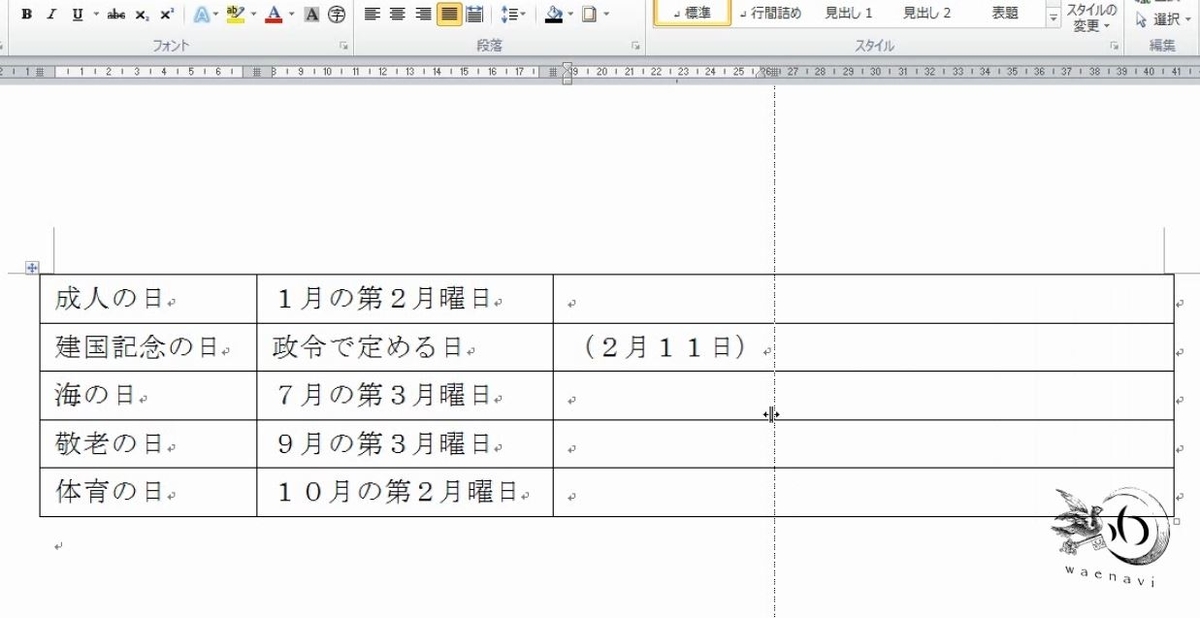Apply strikethrough to selected text

point(116,16)
